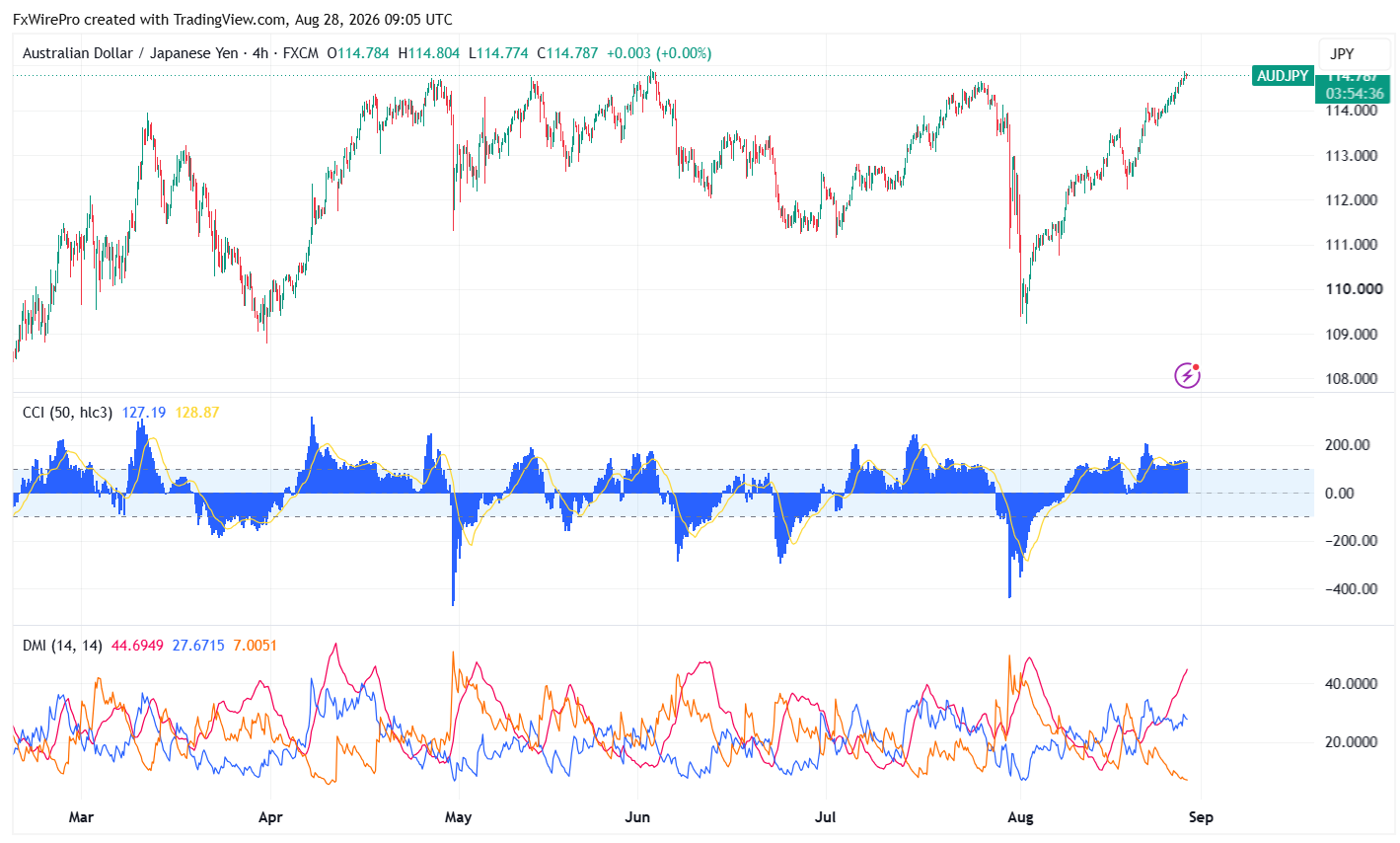Click the red DMI value 44.6949

[x=137, y=646]
